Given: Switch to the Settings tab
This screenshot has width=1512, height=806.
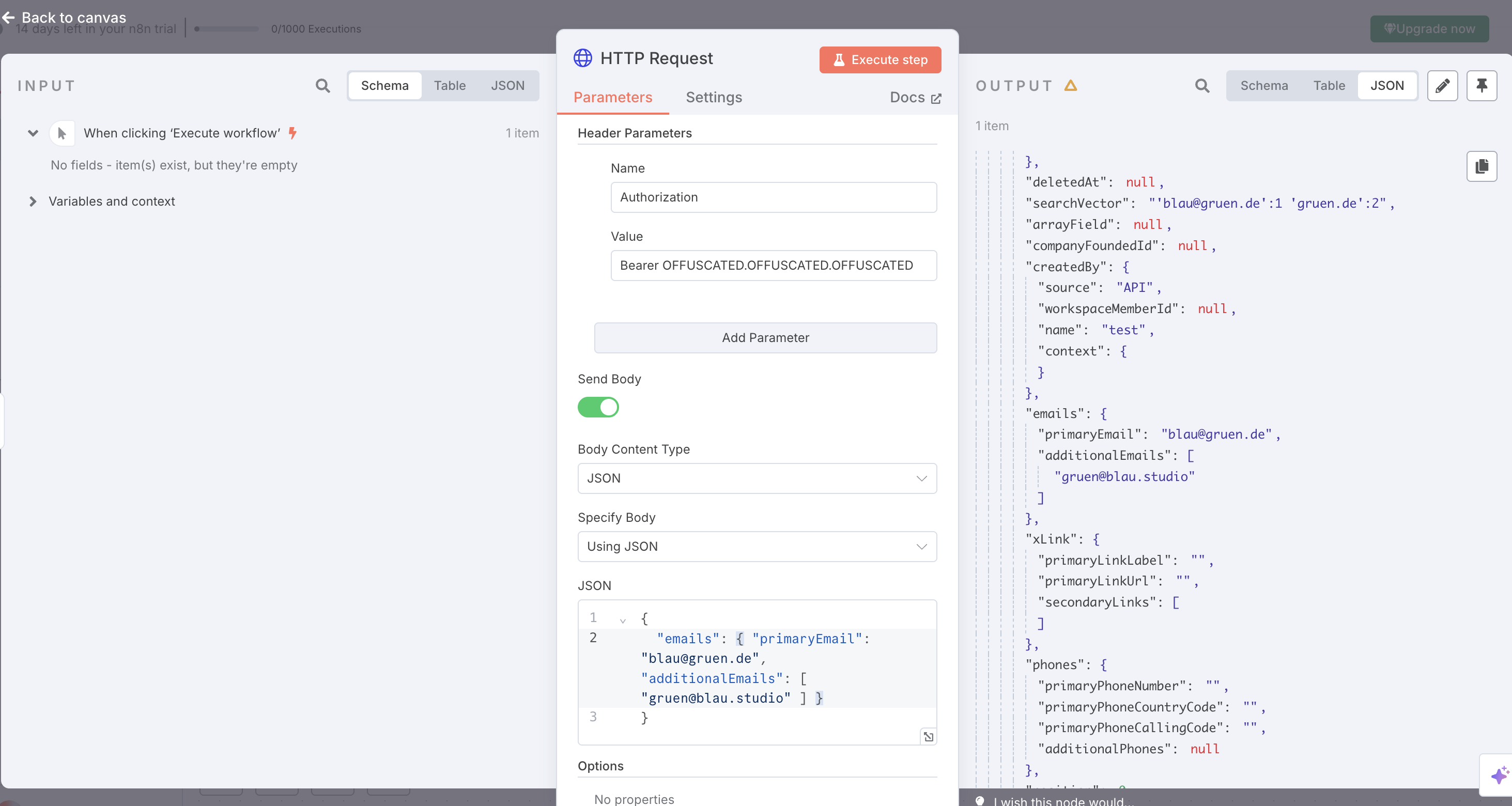Looking at the screenshot, I should pyautogui.click(x=714, y=97).
